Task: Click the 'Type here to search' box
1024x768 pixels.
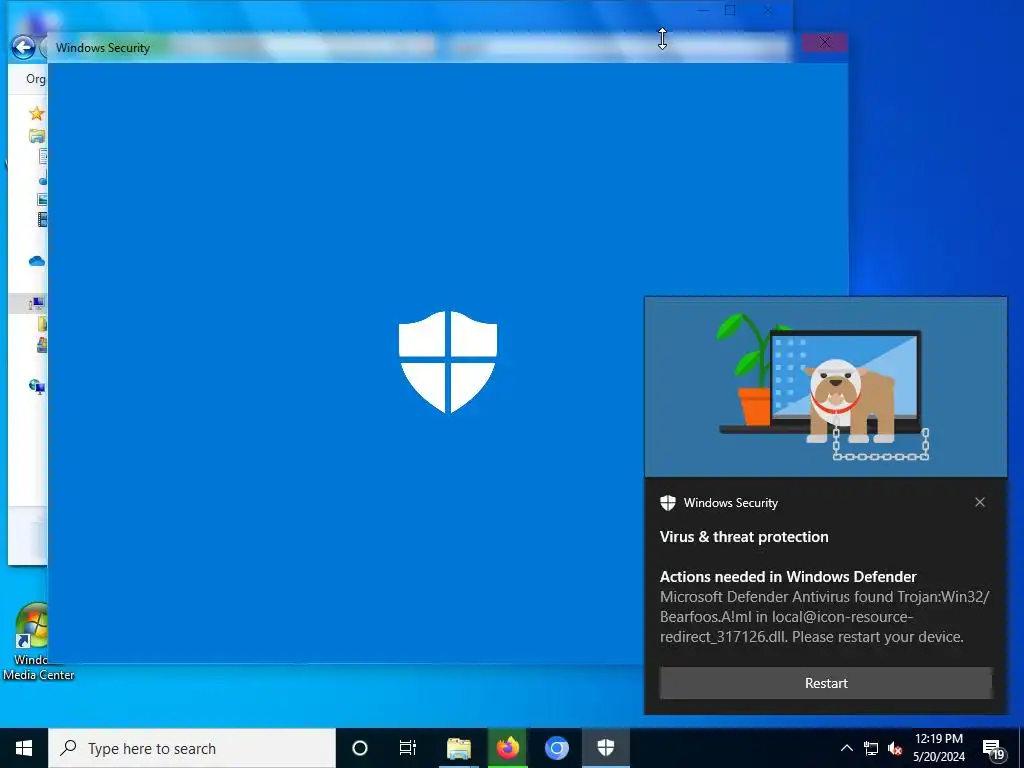Action: (x=192, y=748)
